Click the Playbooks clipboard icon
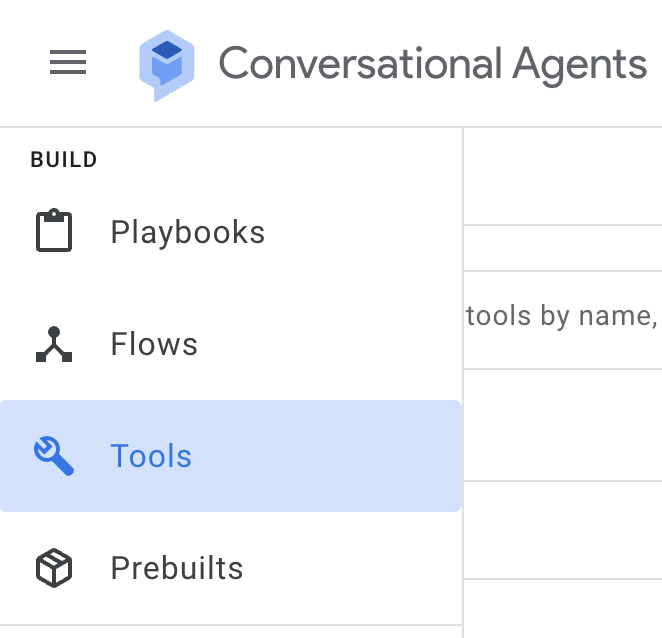The height and width of the screenshot is (638, 662). [54, 231]
